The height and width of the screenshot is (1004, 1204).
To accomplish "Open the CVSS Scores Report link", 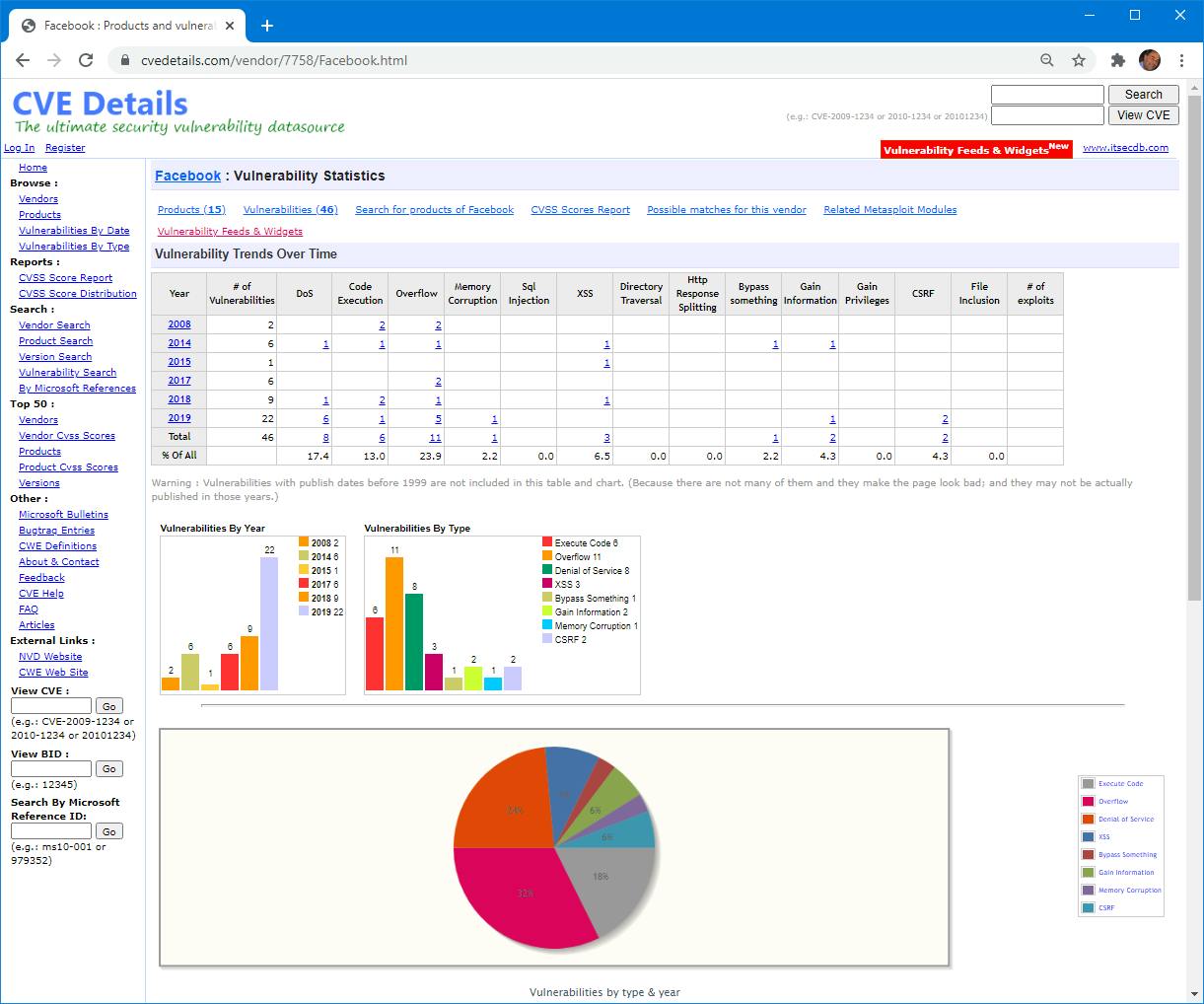I will click(580, 210).
